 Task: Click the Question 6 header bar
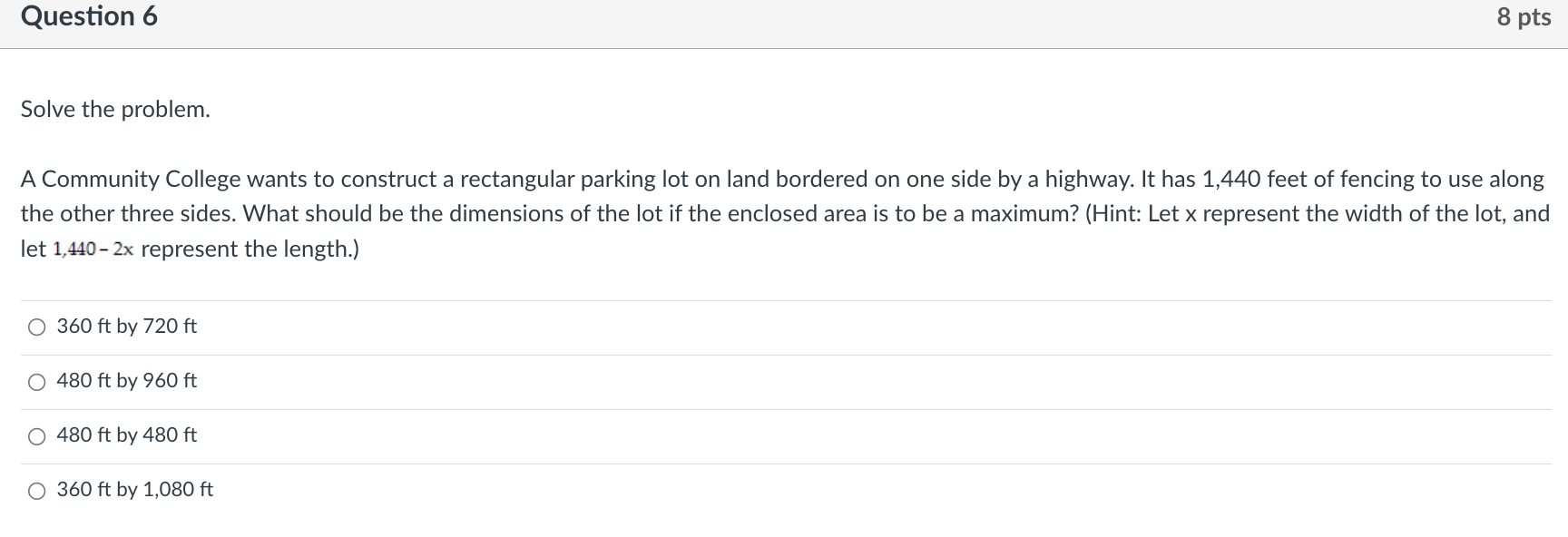click(x=784, y=16)
